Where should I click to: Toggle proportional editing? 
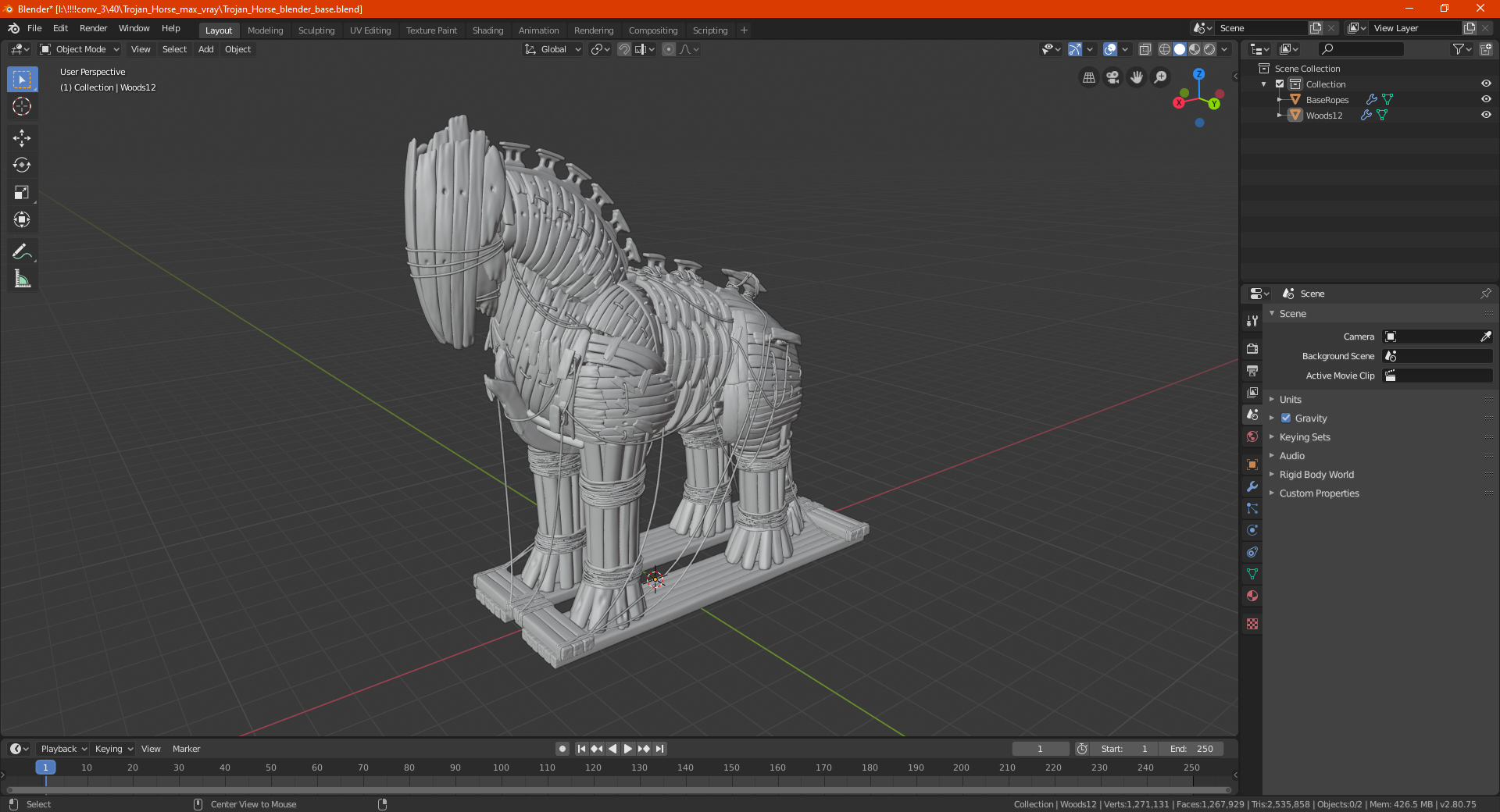coord(669,49)
